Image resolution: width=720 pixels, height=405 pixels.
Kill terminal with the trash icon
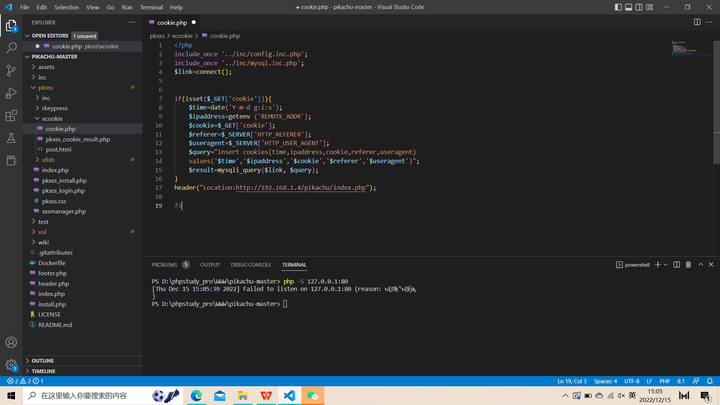(x=688, y=265)
